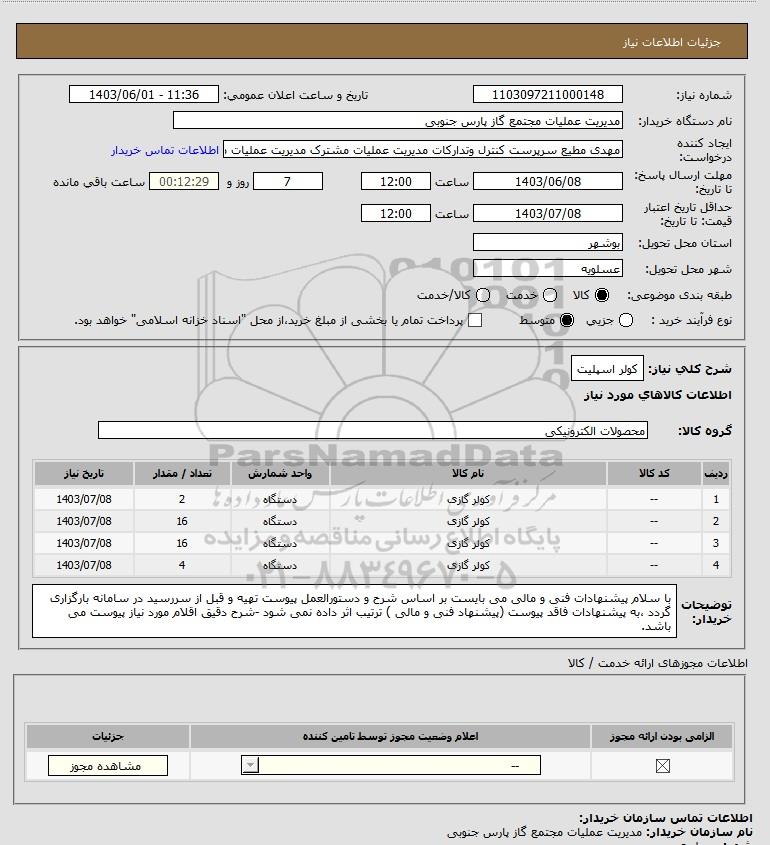Click the delivery city field عسلویه
Viewport: 770px width, 845px height.
[547, 268]
